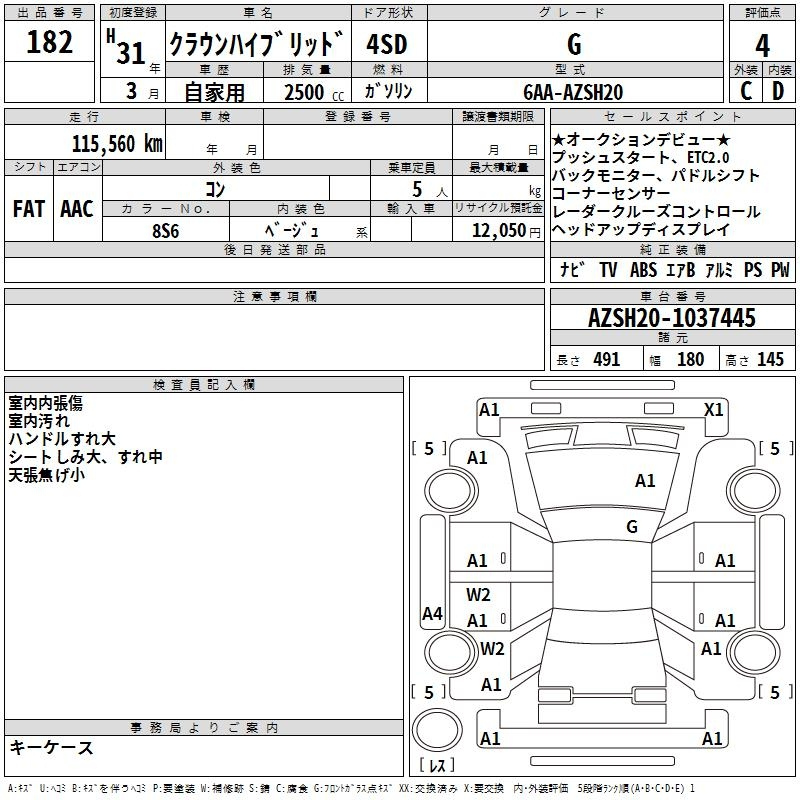This screenshot has width=800, height=800.
Task: Click the キーケース office note
Action: tap(52, 748)
